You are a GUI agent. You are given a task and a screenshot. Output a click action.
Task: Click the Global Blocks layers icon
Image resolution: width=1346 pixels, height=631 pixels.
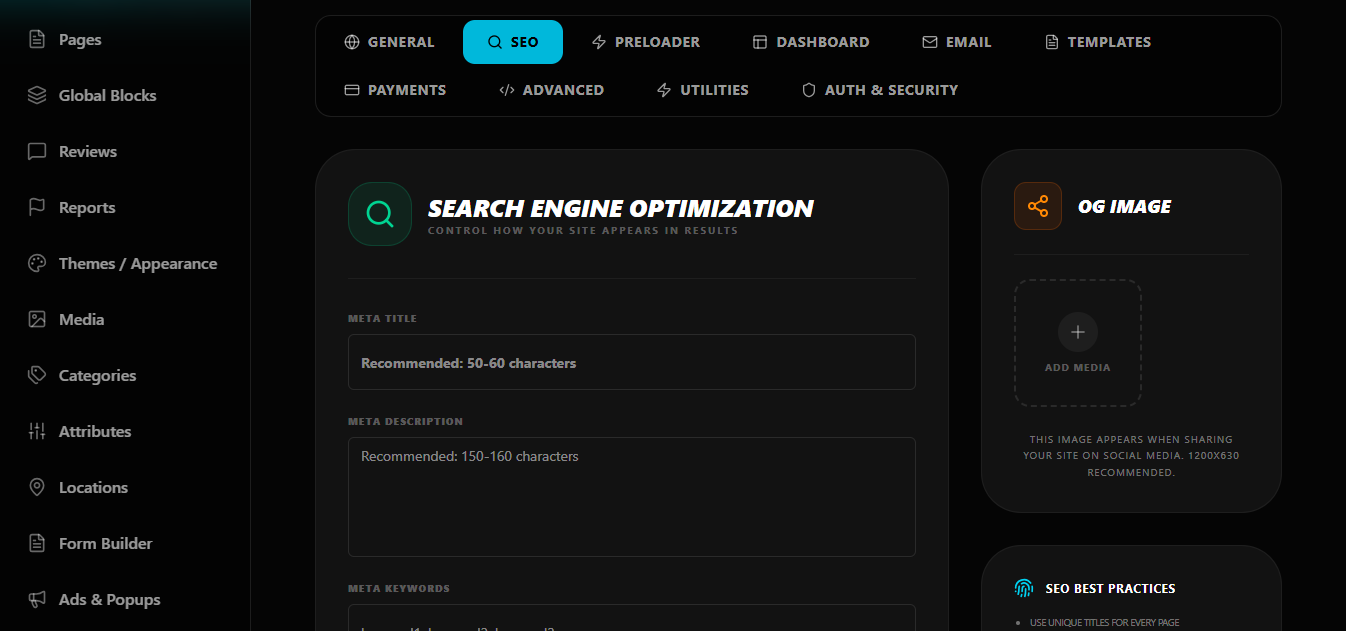[37, 96]
